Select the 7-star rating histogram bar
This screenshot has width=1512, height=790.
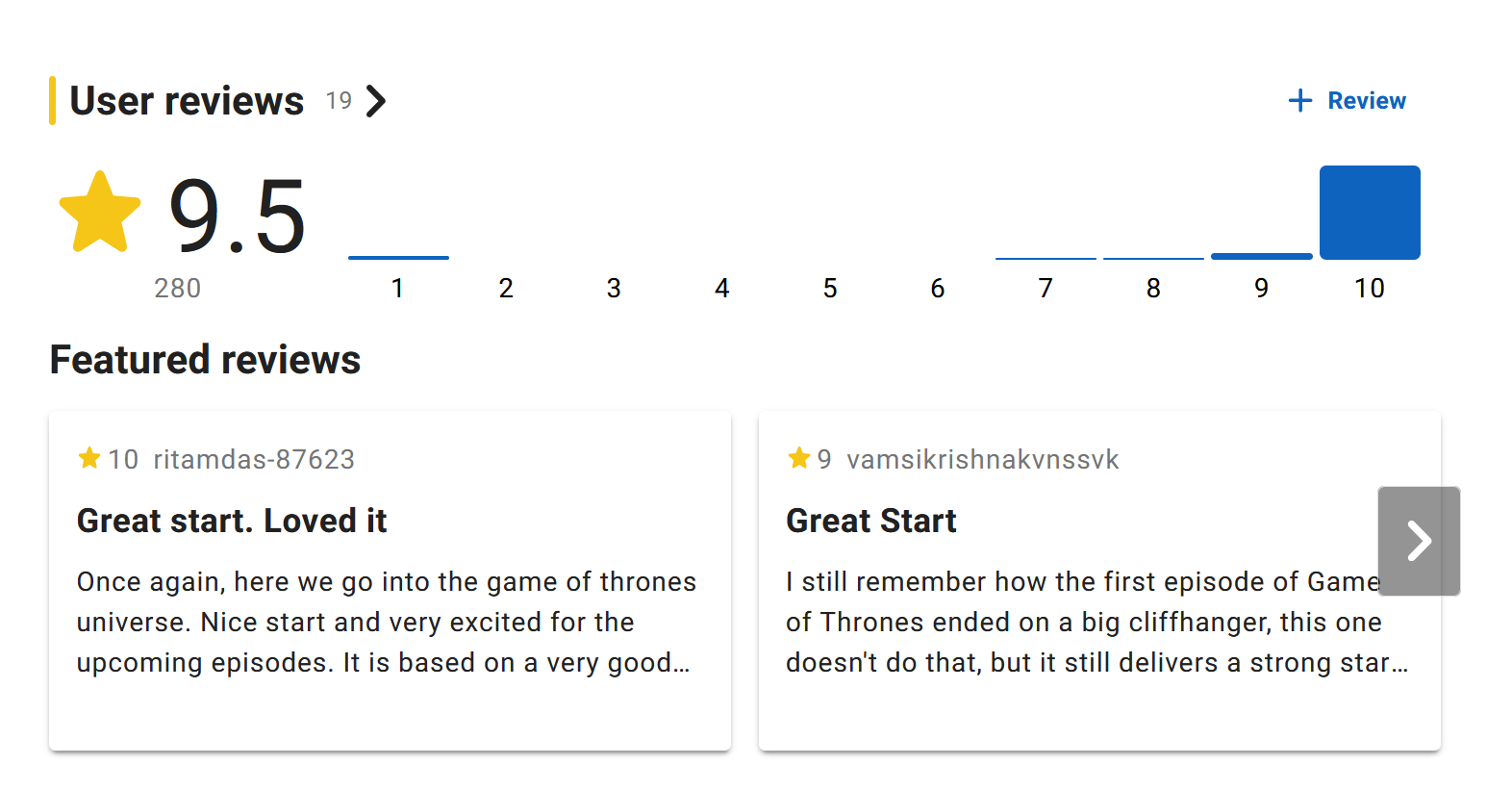tap(1046, 258)
